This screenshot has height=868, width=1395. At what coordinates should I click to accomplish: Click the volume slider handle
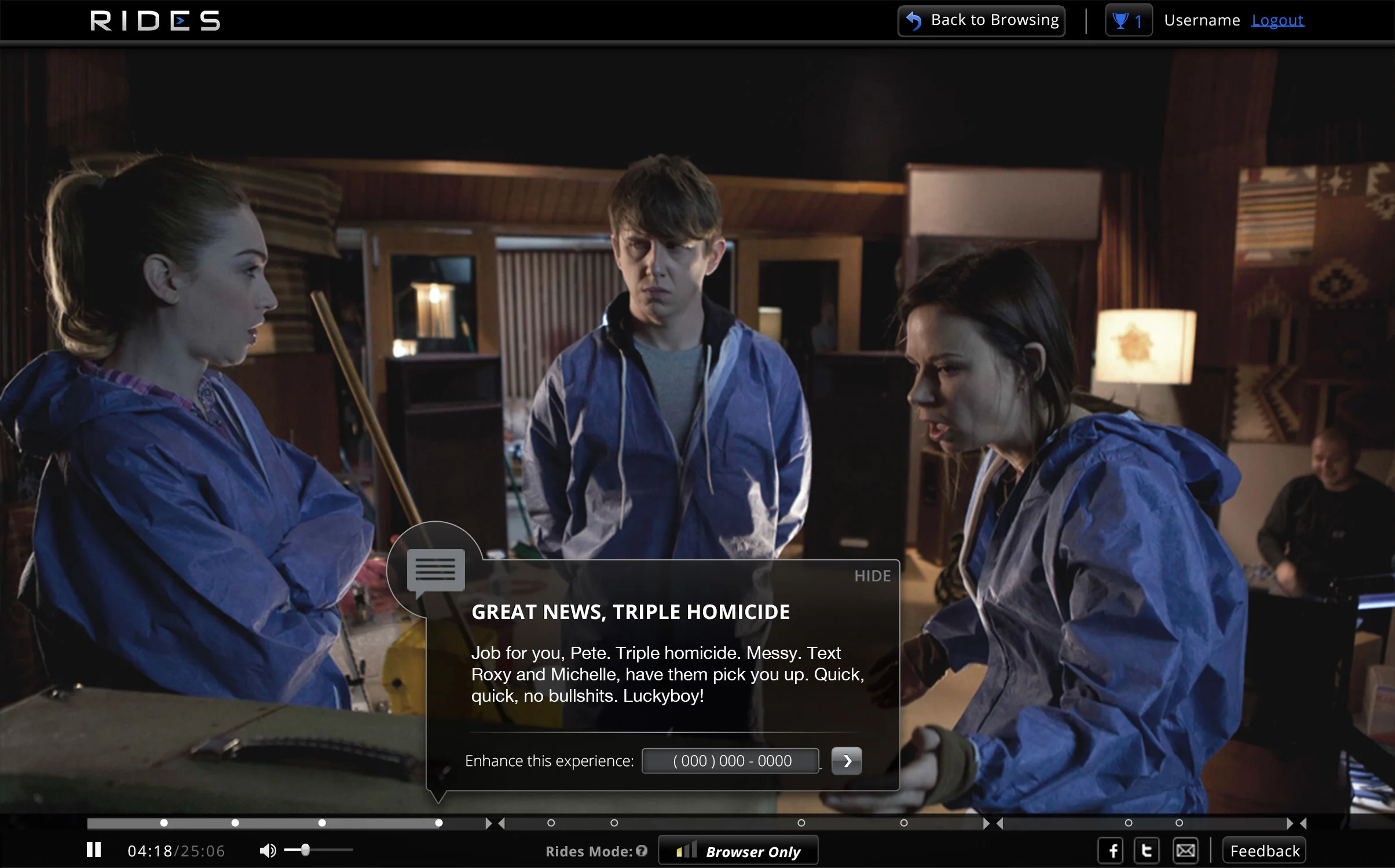[x=305, y=849]
